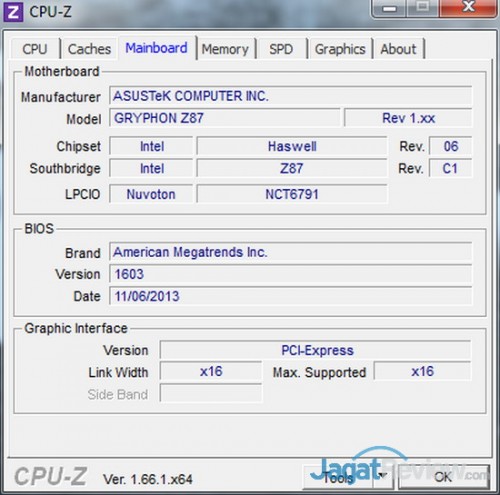Click the model value GRYPHON Z87
The width and height of the screenshot is (500, 495).
(225, 118)
